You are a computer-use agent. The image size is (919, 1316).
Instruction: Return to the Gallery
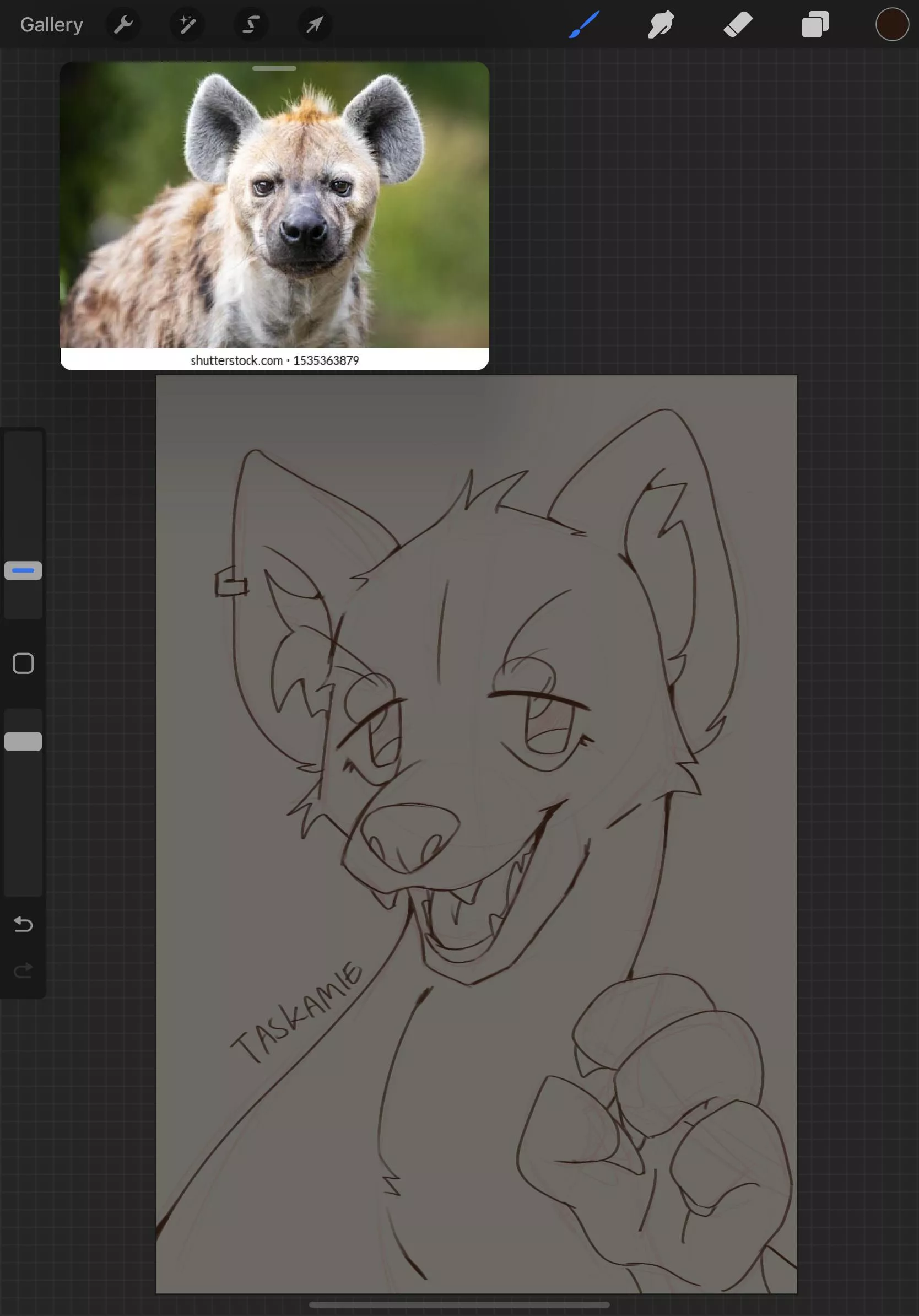point(51,24)
